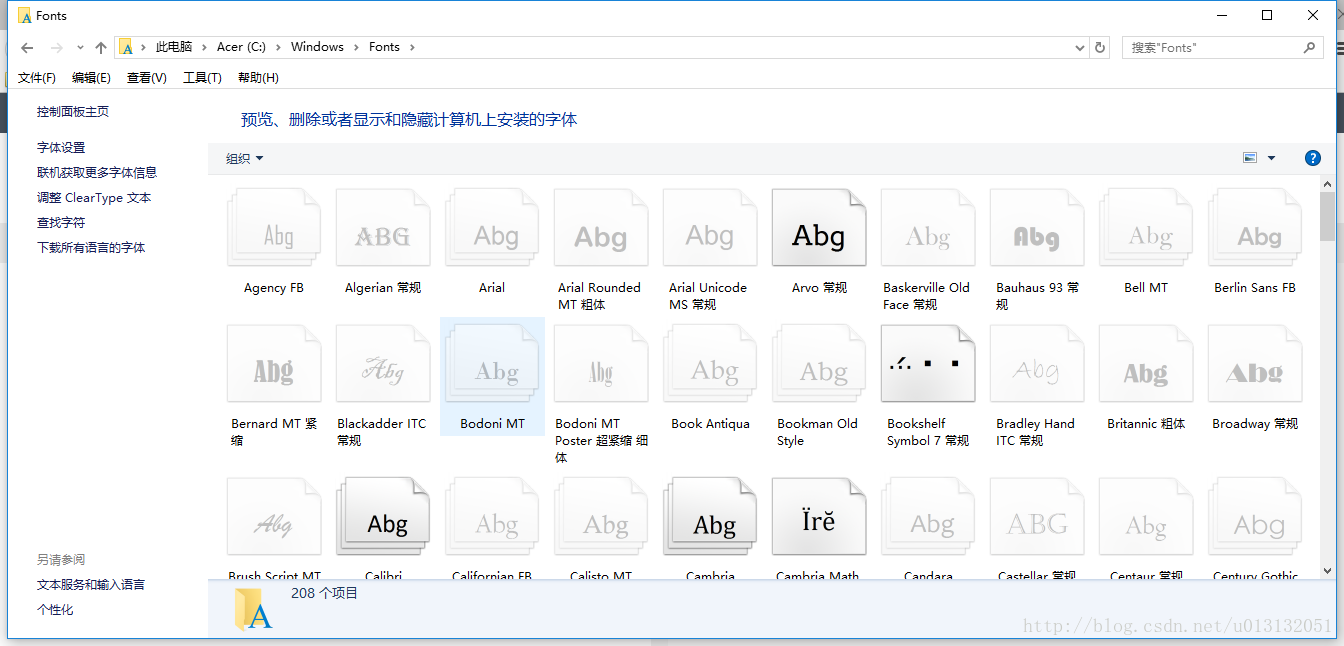Open the 查看 menu
This screenshot has height=646, width=1344.
[x=146, y=77]
